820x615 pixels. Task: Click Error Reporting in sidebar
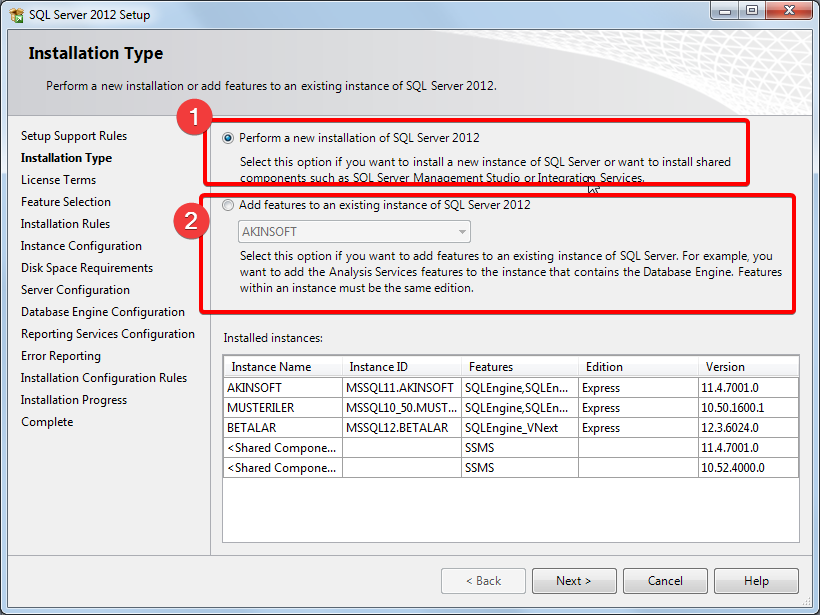tap(61, 356)
